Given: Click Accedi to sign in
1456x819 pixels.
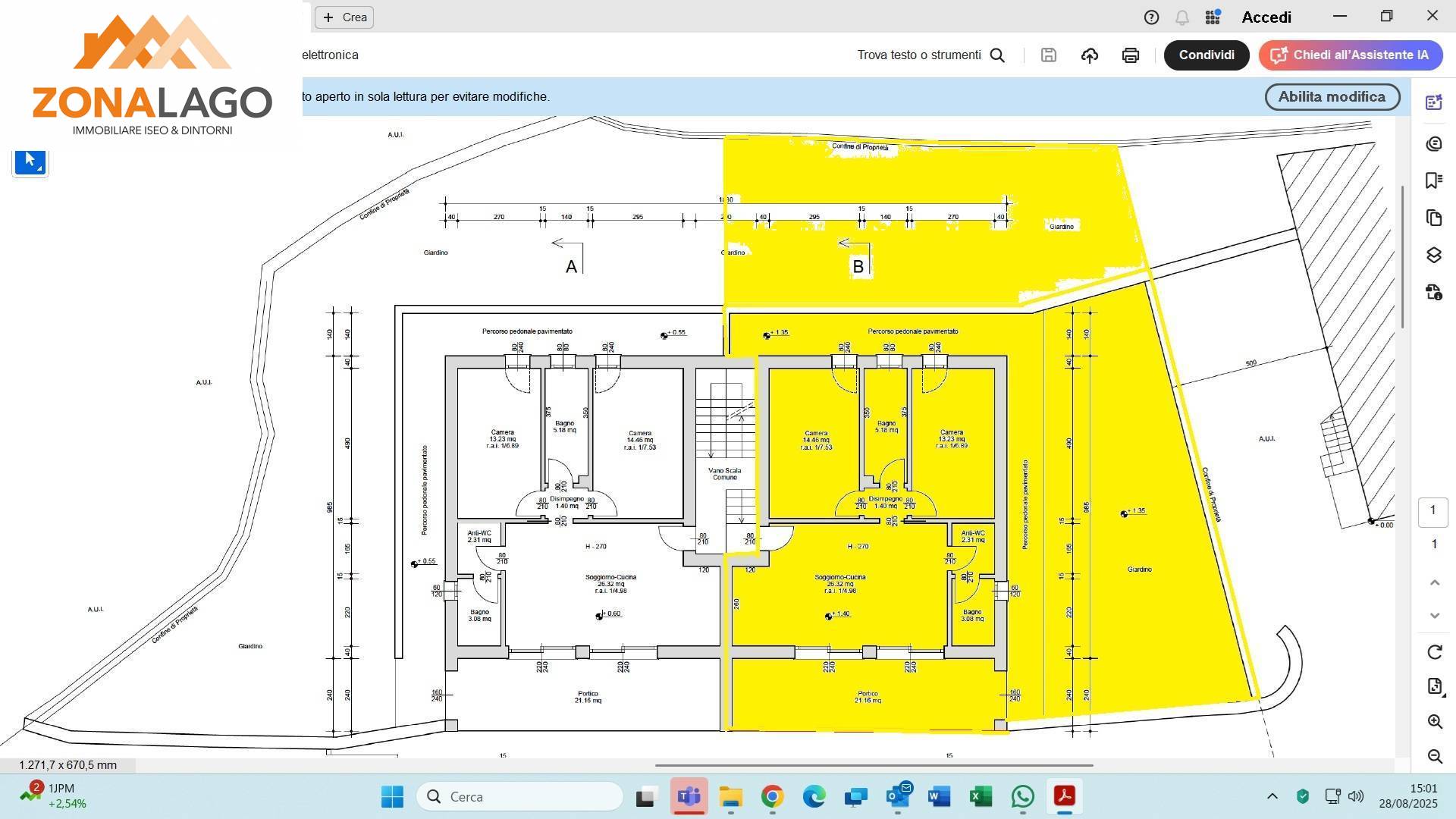Looking at the screenshot, I should coord(1266,17).
